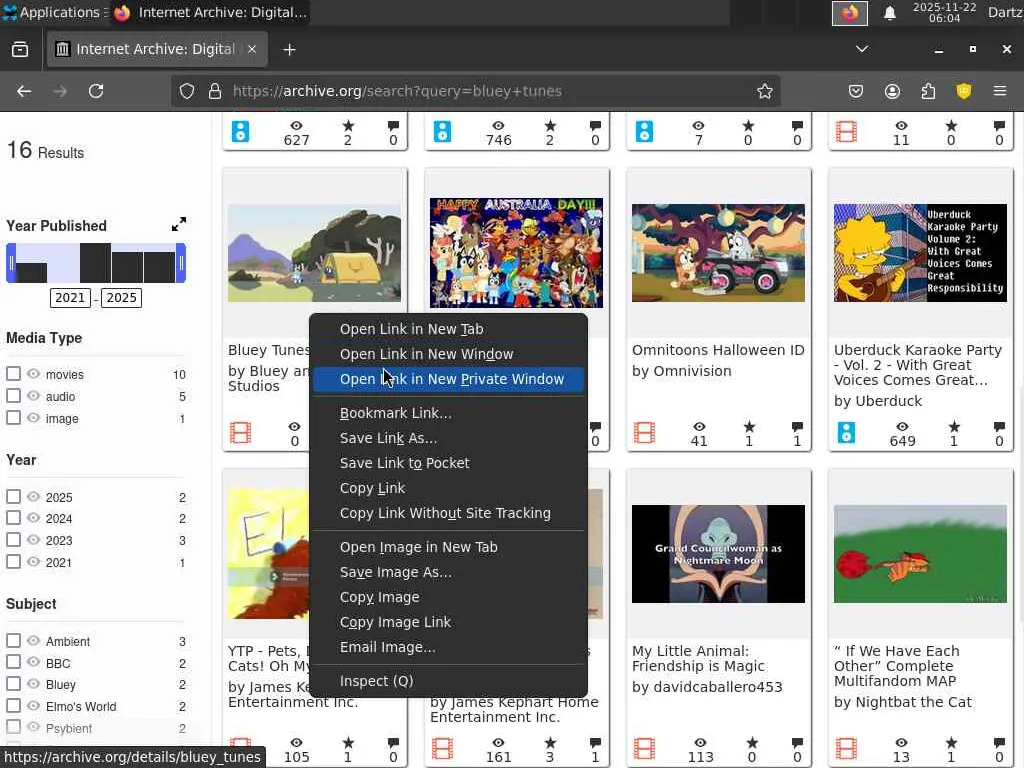
Task: Click the site padlock security icon
Action: pos(215,91)
